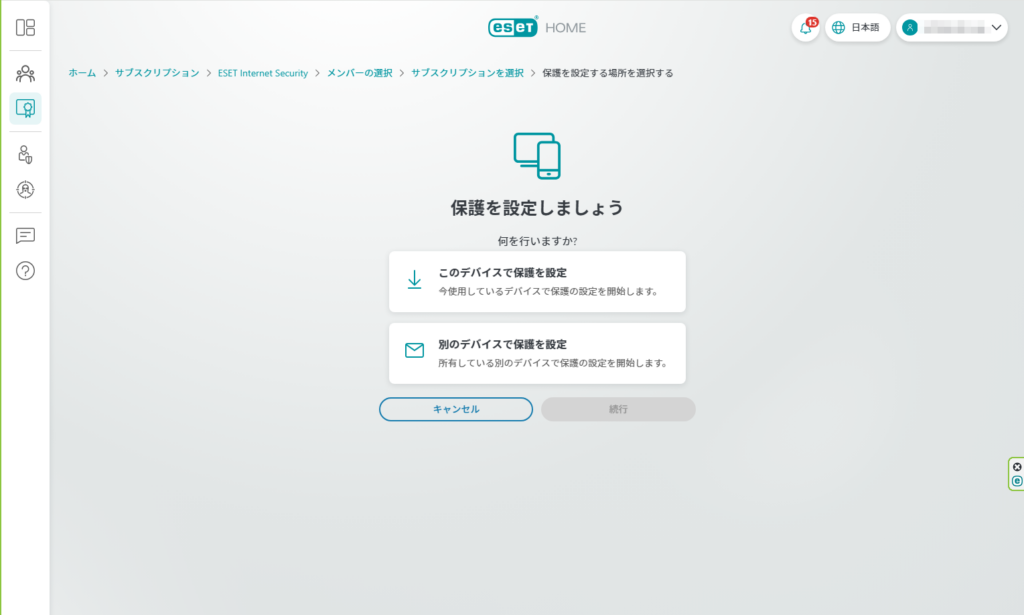Screen dimensions: 1024x615
Task: Select 別のデバイスで保護を設定 option card
Action: 537,353
